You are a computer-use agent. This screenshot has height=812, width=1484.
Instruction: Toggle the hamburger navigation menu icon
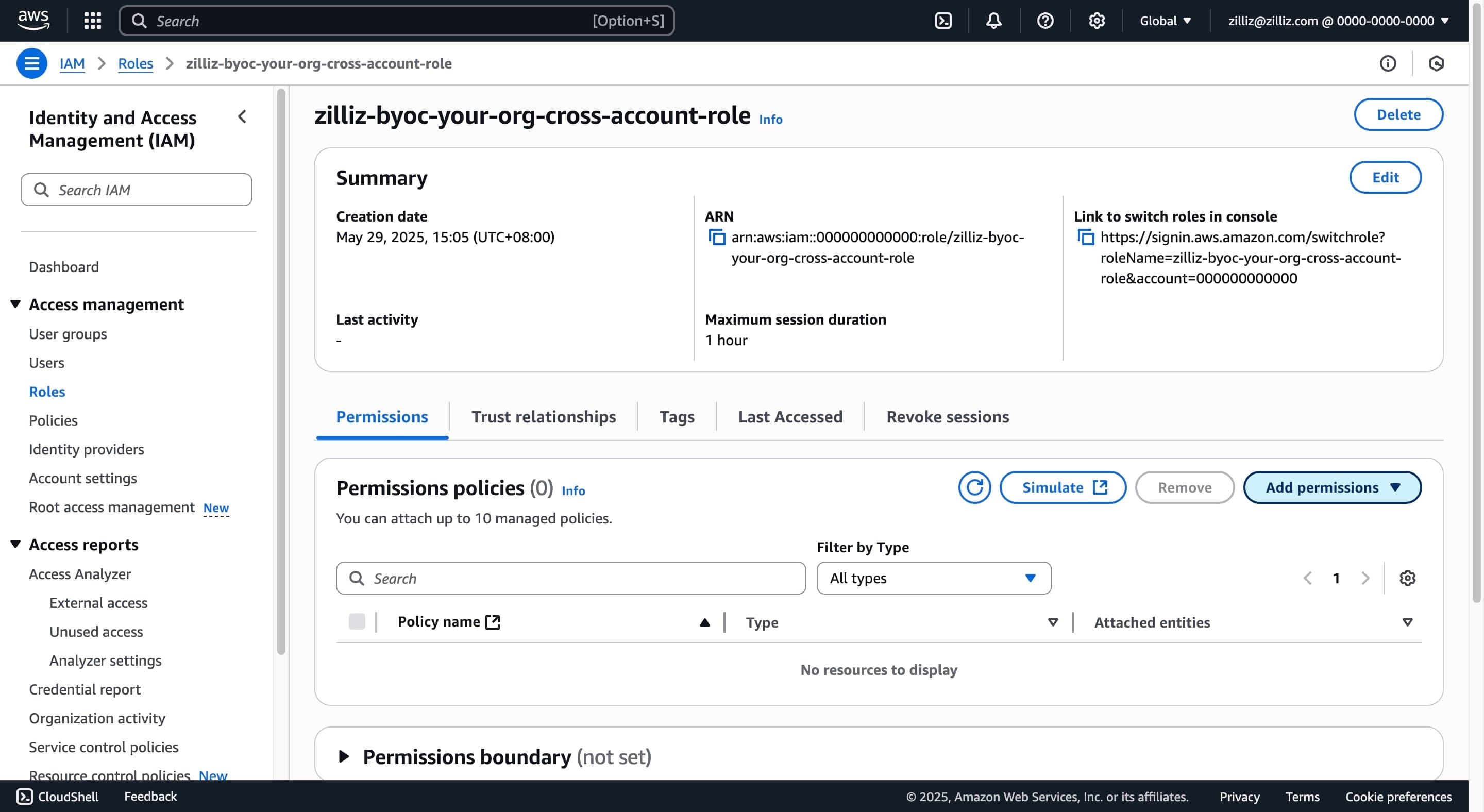pyautogui.click(x=31, y=63)
